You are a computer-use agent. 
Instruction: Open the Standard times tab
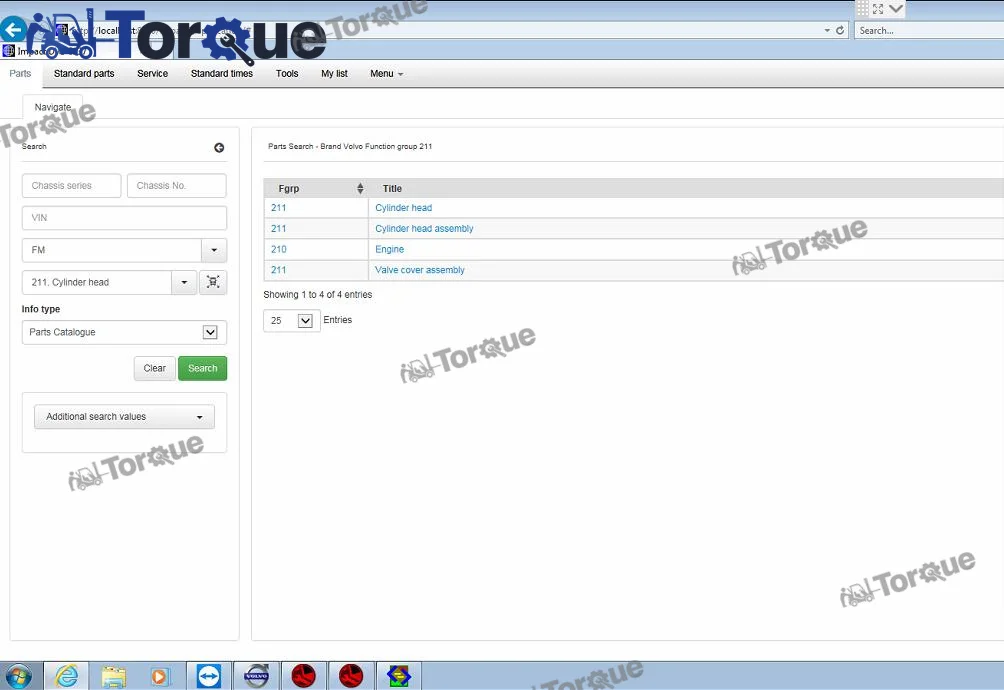click(x=222, y=74)
